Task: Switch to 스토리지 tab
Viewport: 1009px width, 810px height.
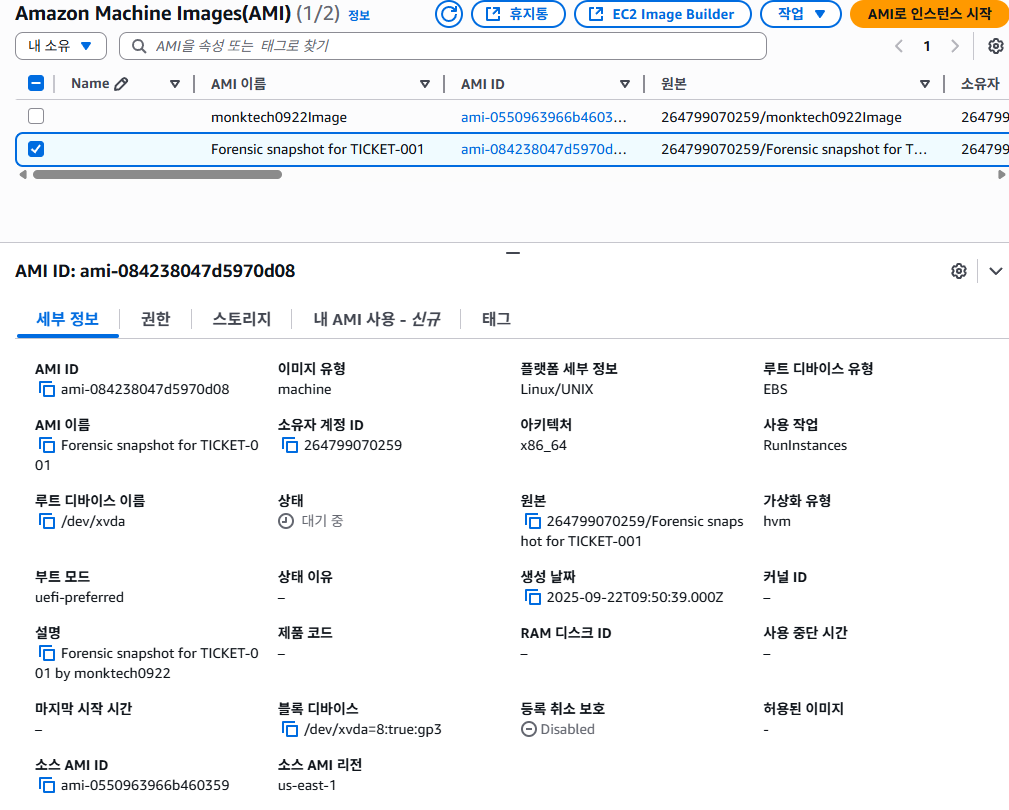Action: tap(241, 319)
